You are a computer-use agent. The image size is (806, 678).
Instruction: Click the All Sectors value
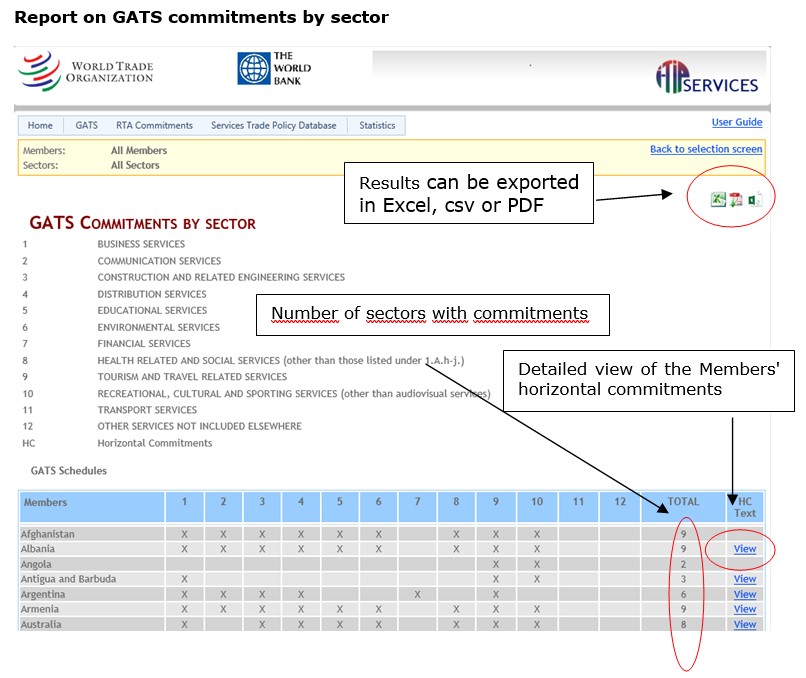click(135, 166)
